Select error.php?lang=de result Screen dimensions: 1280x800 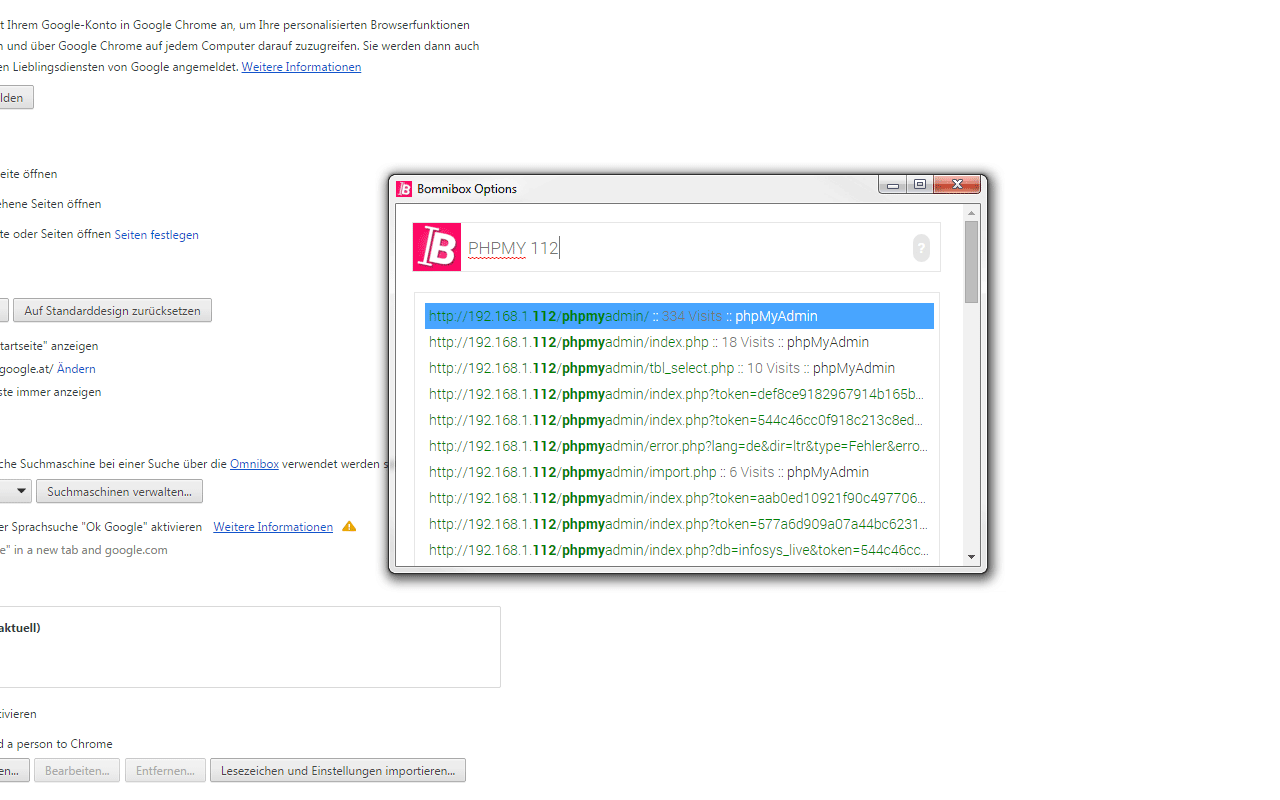click(679, 446)
